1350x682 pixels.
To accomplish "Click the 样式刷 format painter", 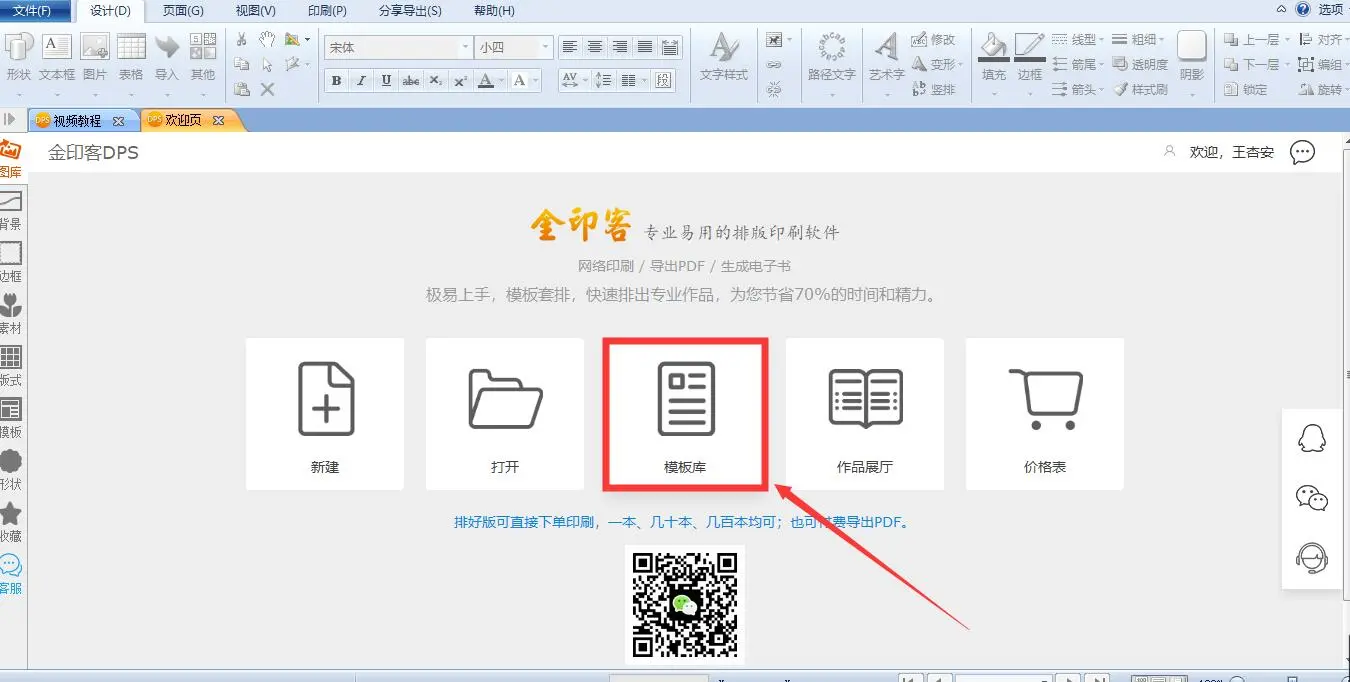I will [1140, 89].
